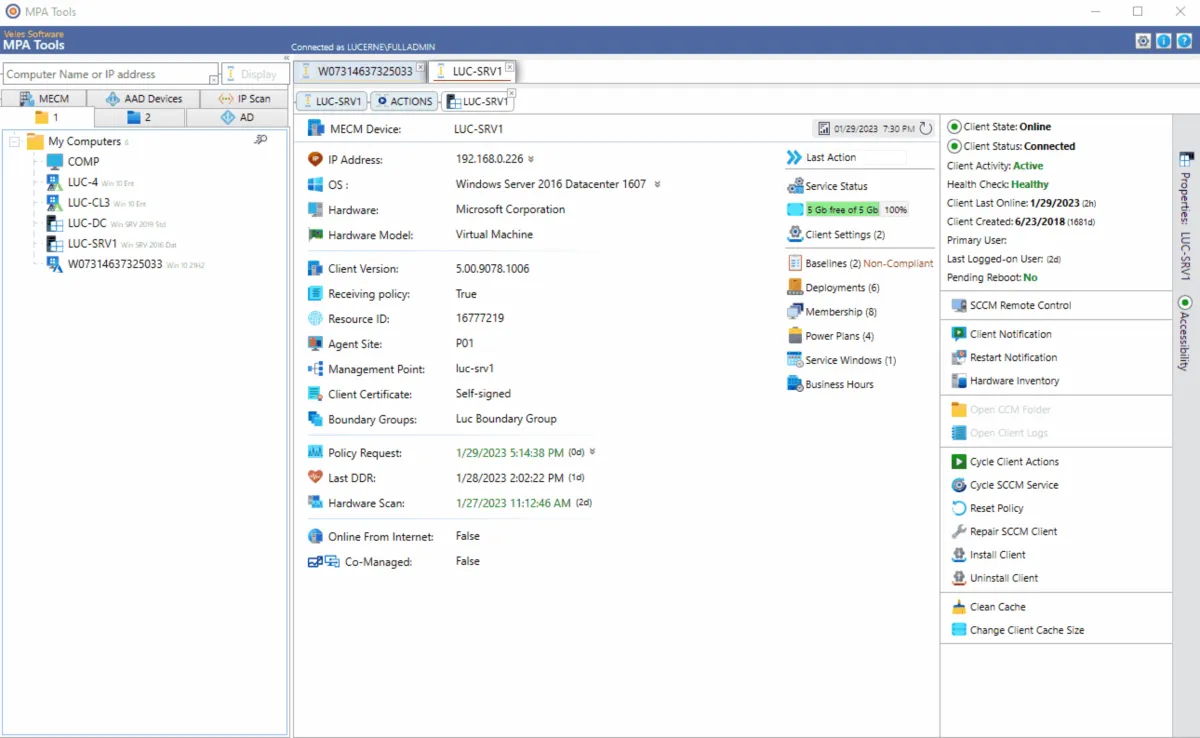Toggle the Accessibility side panel indicator
This screenshot has width=1200, height=738.
pyautogui.click(x=1185, y=302)
